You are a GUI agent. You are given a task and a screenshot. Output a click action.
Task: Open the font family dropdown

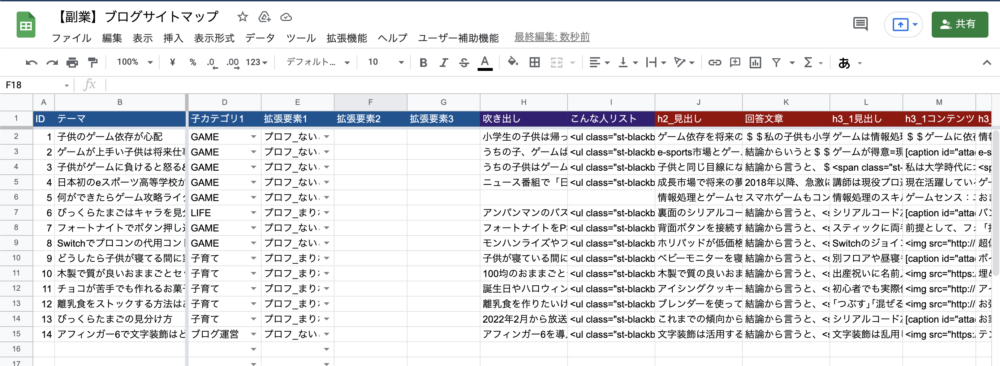(318, 62)
